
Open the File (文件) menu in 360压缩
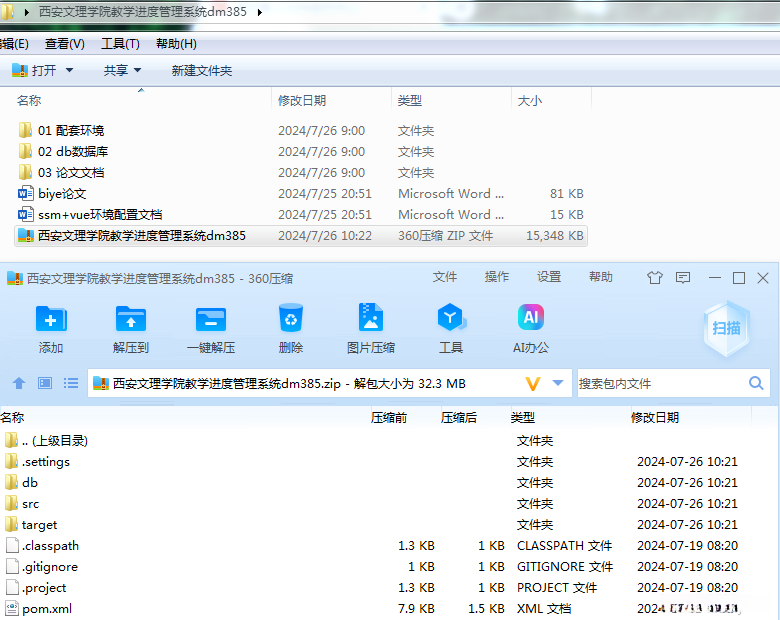click(x=445, y=277)
